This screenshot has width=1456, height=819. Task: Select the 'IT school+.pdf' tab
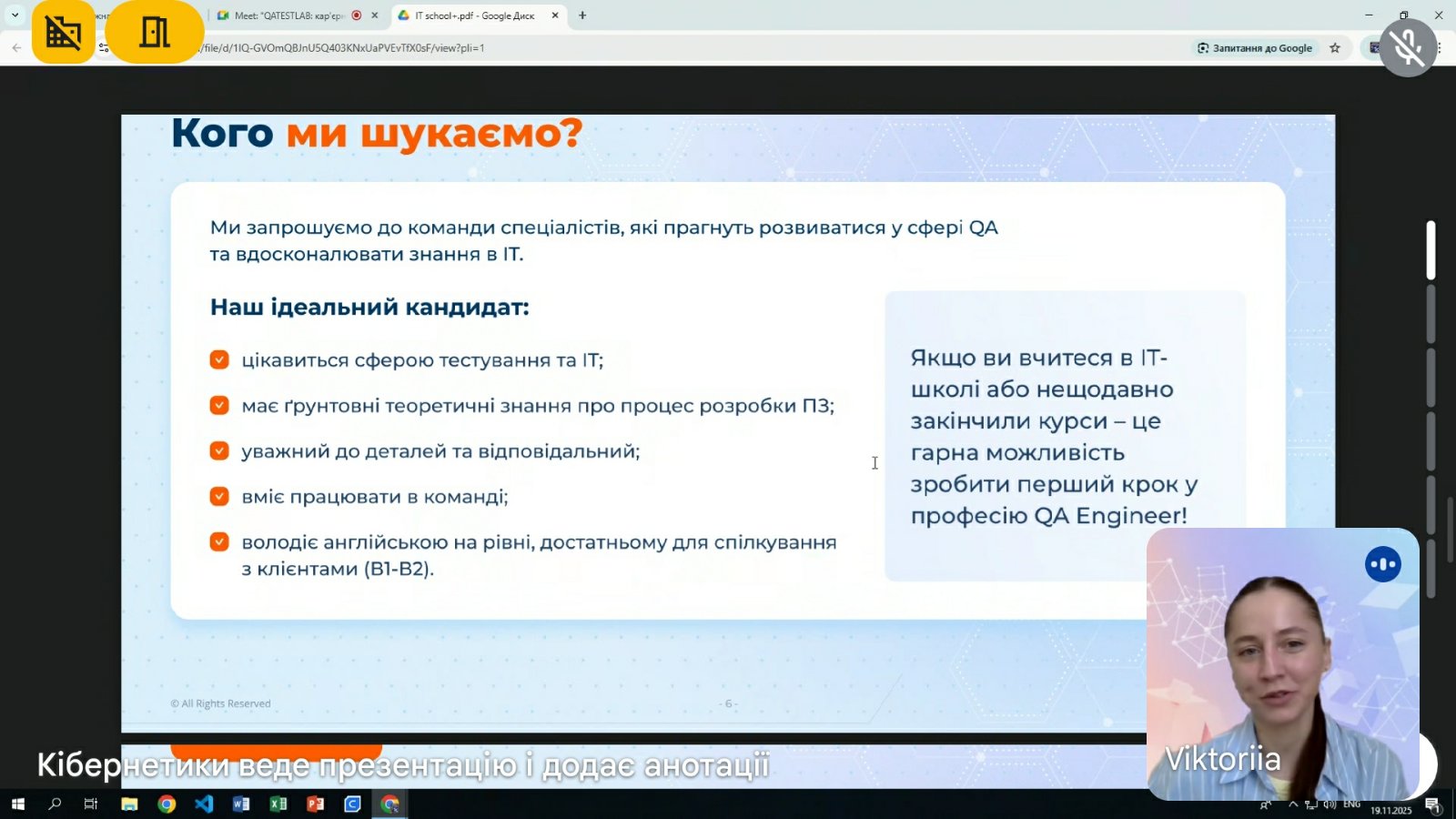pyautogui.click(x=473, y=15)
